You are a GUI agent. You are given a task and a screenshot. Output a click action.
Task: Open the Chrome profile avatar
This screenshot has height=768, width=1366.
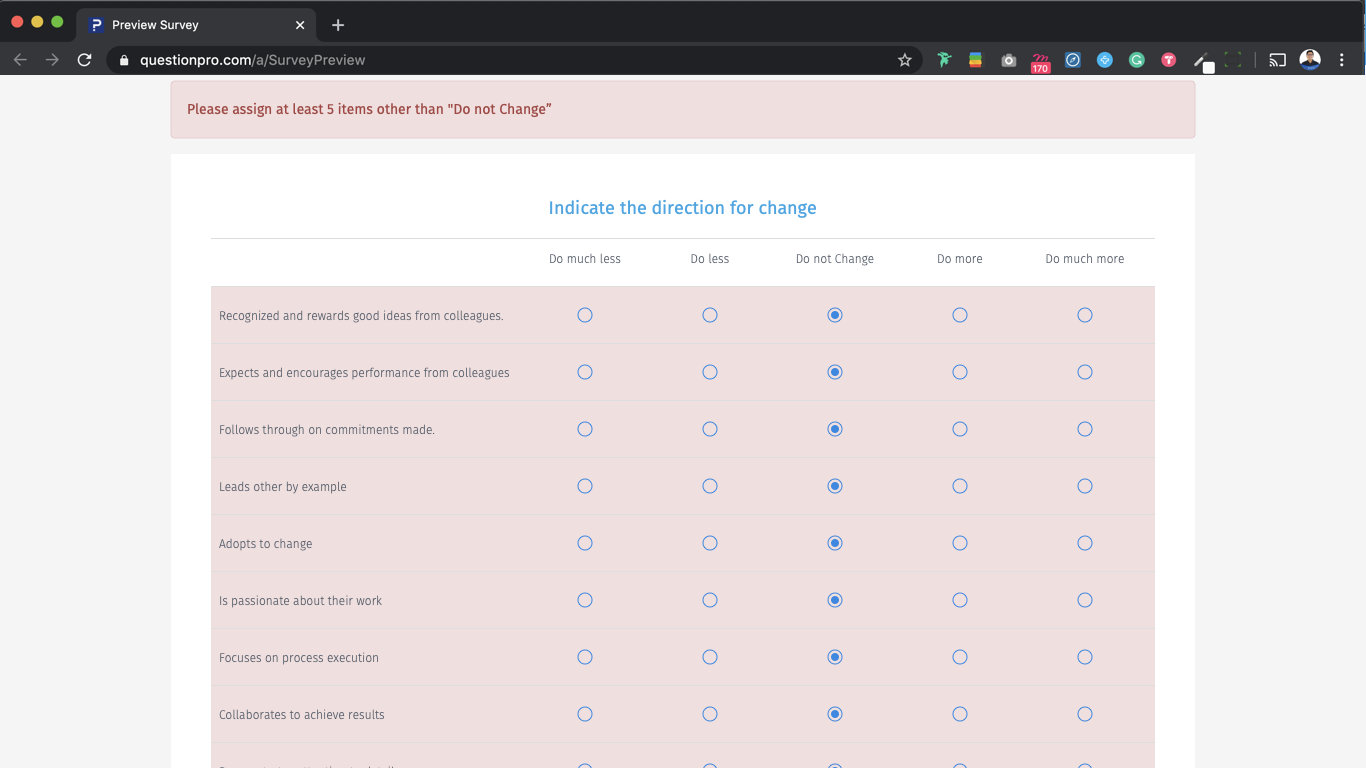pyautogui.click(x=1310, y=60)
